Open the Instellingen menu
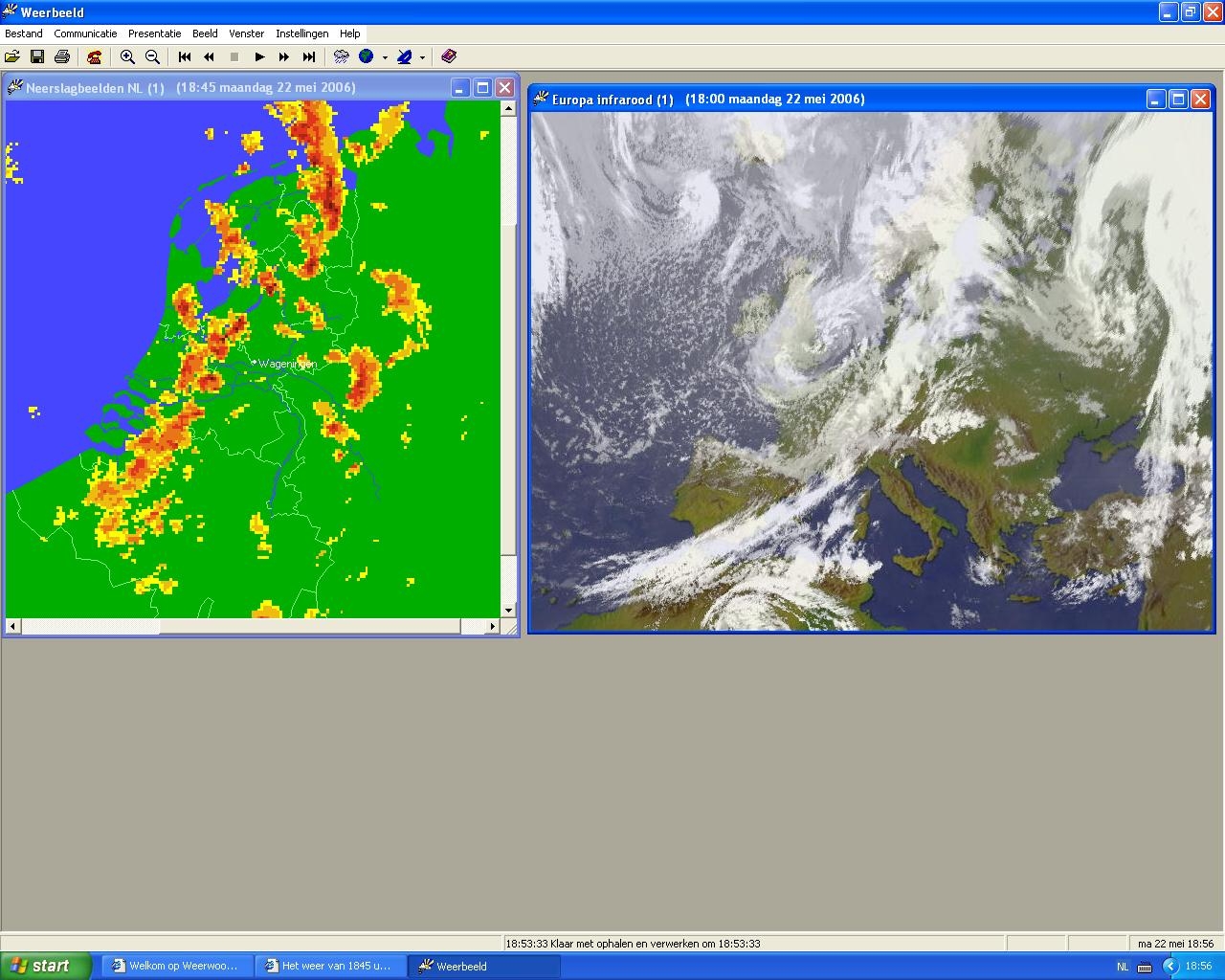Image resolution: width=1225 pixels, height=980 pixels. pos(301,33)
